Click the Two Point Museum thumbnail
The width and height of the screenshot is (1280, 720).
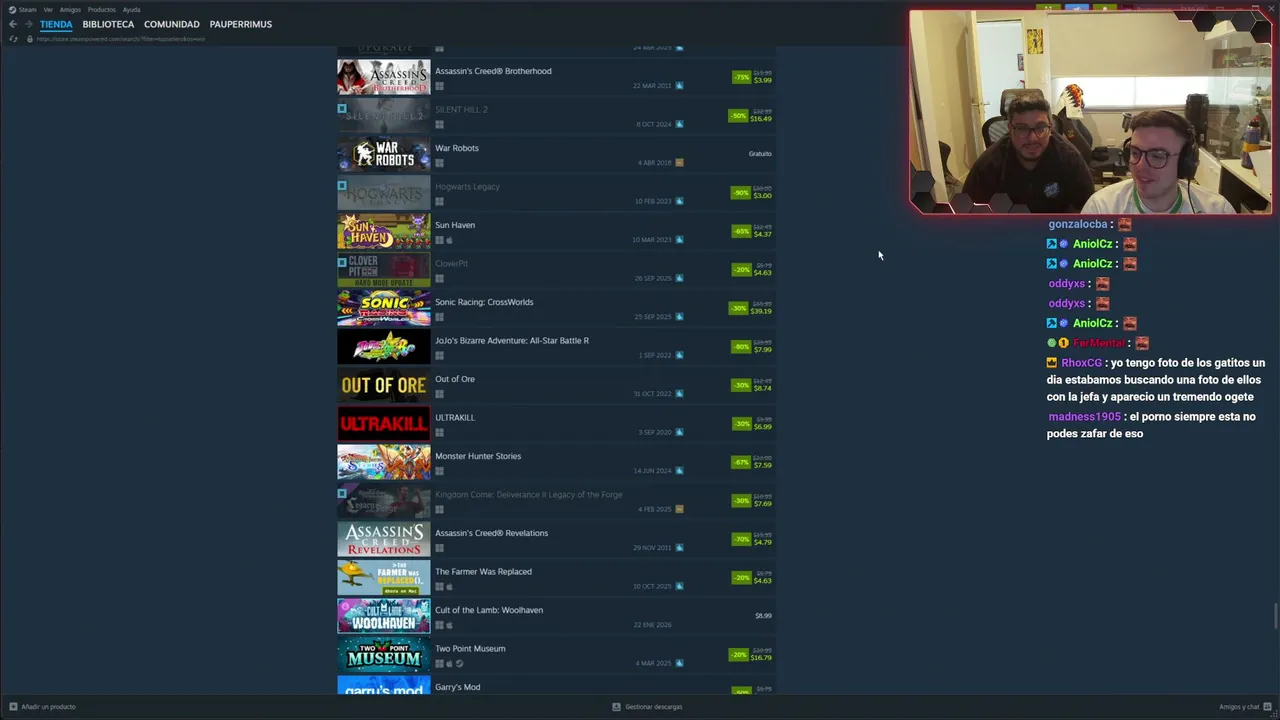point(384,655)
